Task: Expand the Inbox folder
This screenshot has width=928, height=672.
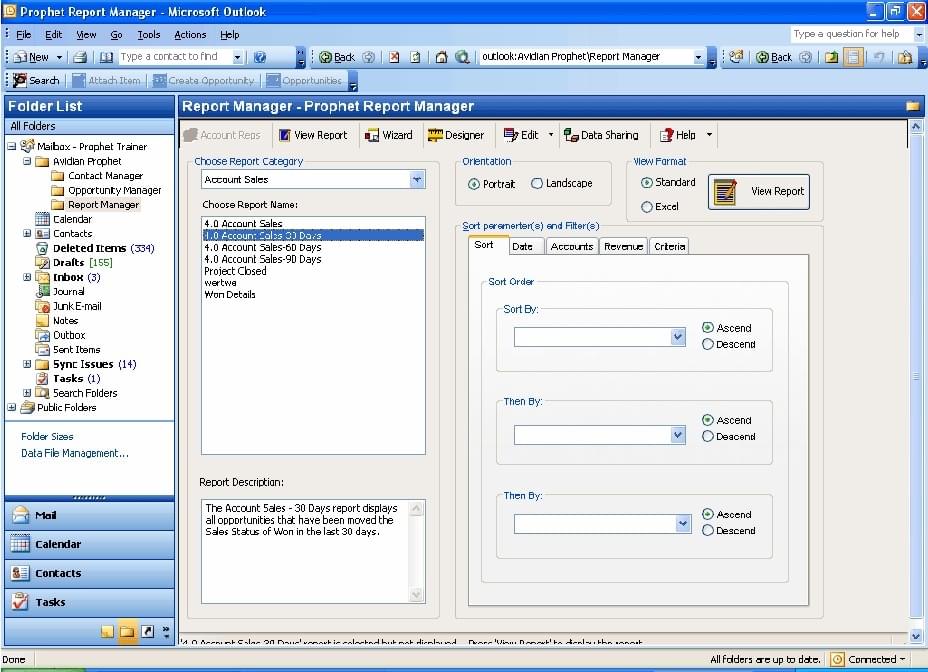Action: [x=27, y=277]
